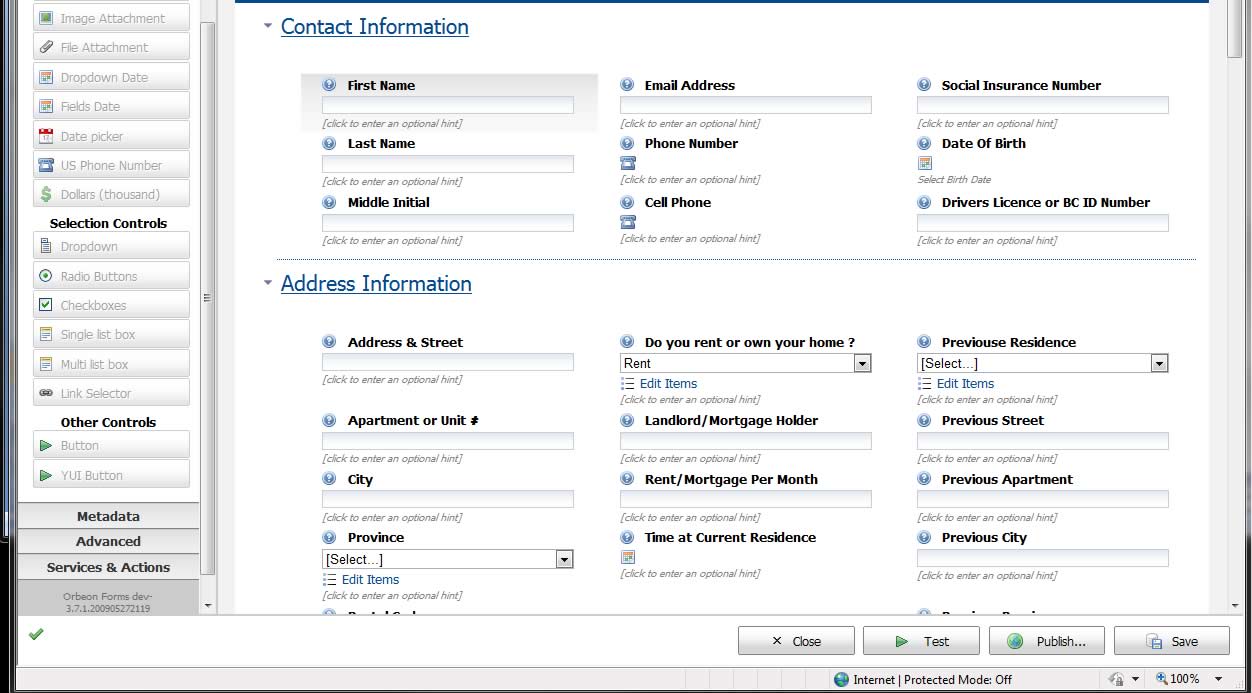Image resolution: width=1252 pixels, height=693 pixels.
Task: Add a Dollars (thousand) control
Action: tap(111, 195)
